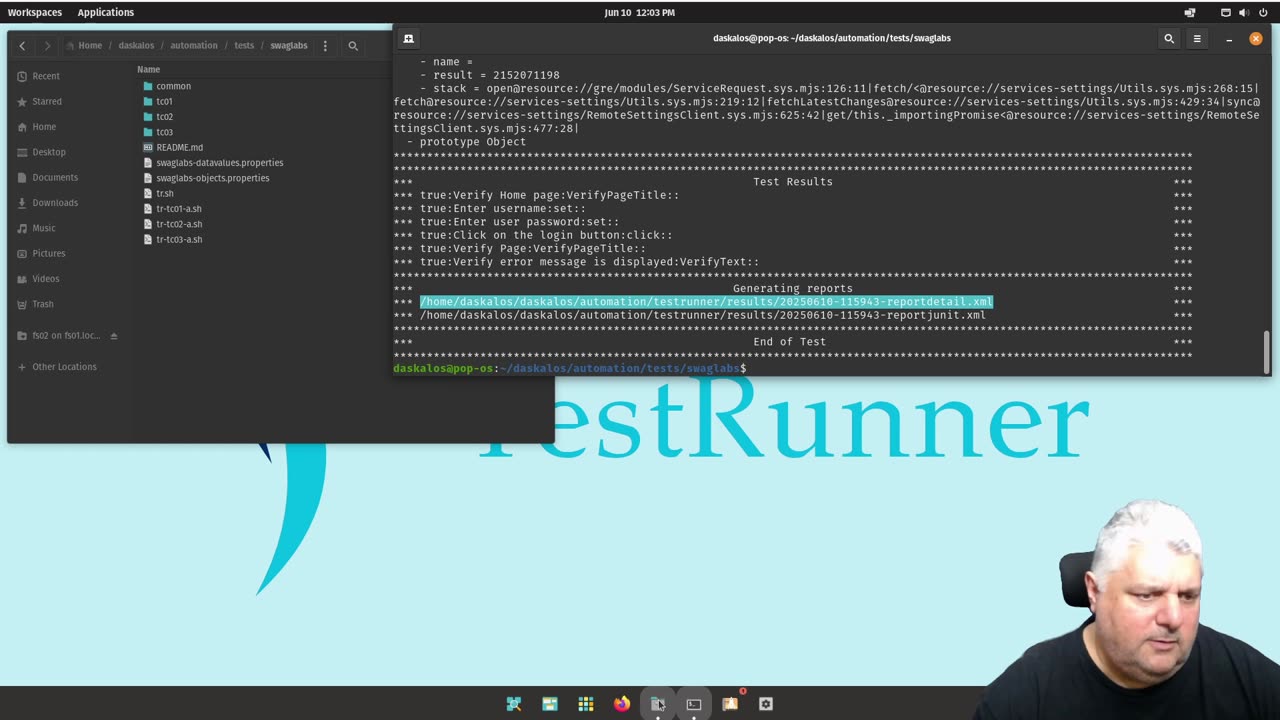Launch the dock search launcher
The image size is (1280, 720).
(514, 704)
